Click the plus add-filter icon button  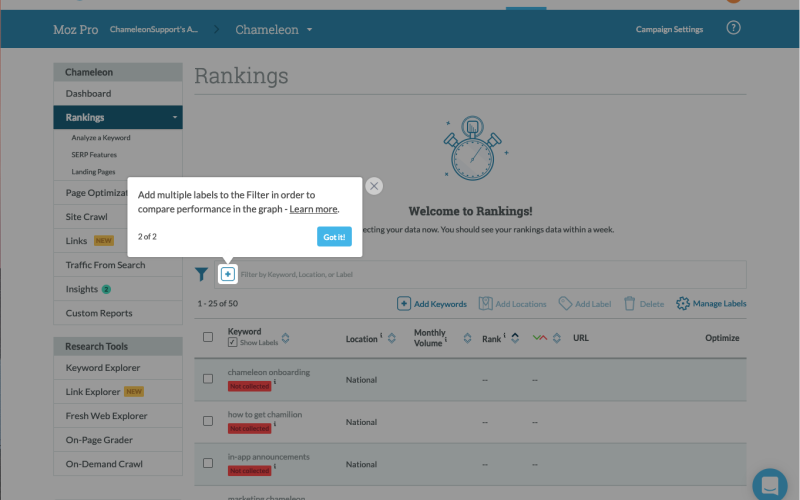228,274
